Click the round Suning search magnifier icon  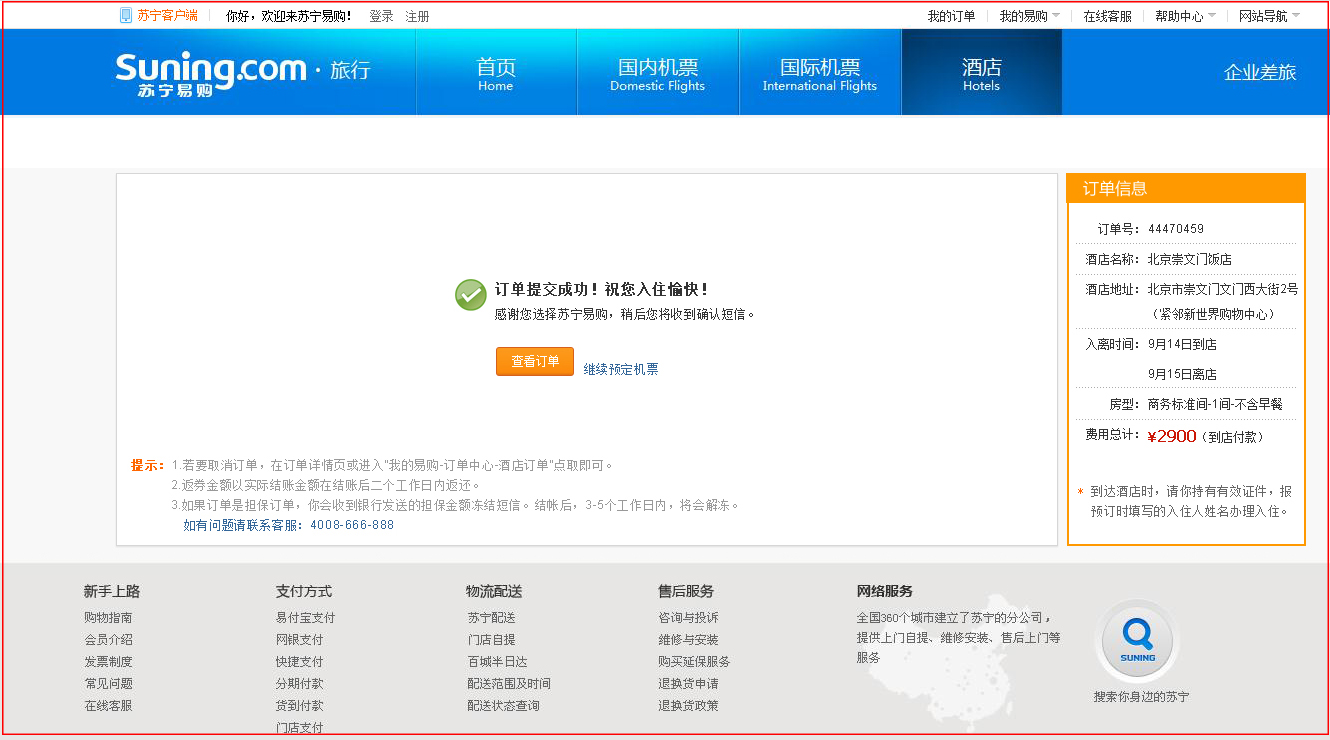1137,640
